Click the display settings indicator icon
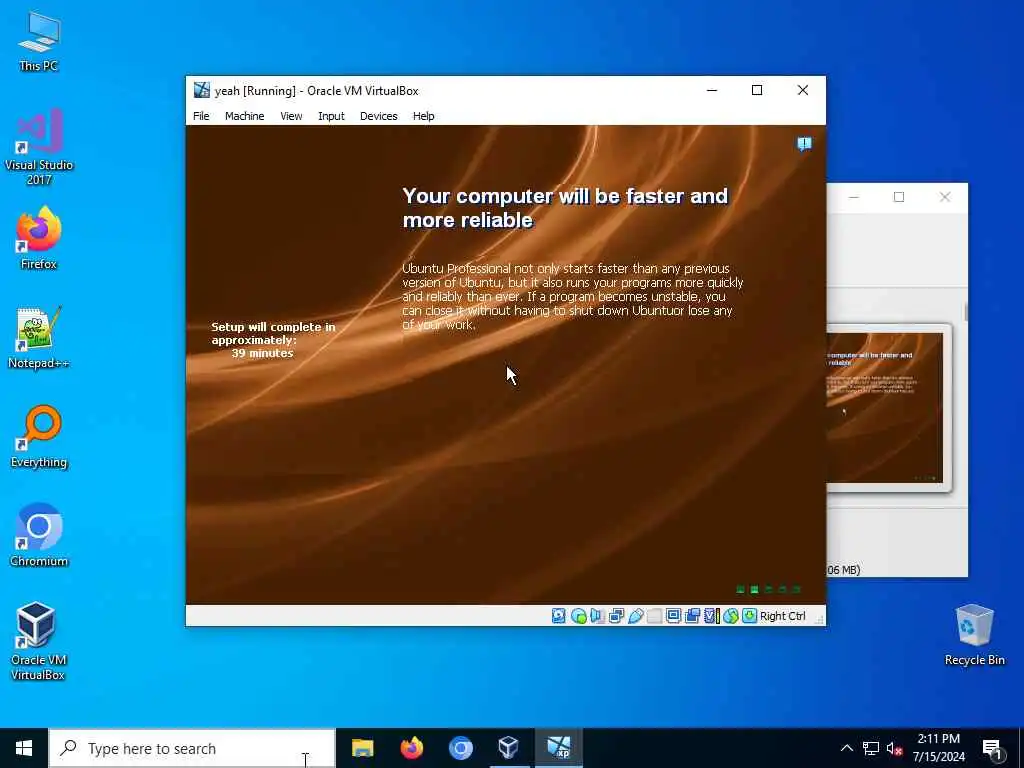1024x768 pixels. (673, 616)
